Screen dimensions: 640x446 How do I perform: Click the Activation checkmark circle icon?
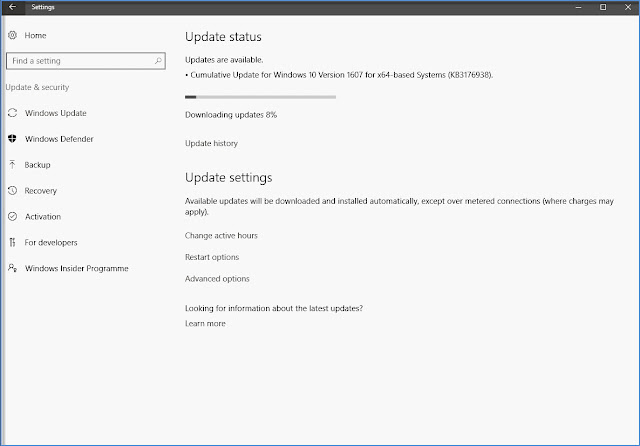click(12, 216)
